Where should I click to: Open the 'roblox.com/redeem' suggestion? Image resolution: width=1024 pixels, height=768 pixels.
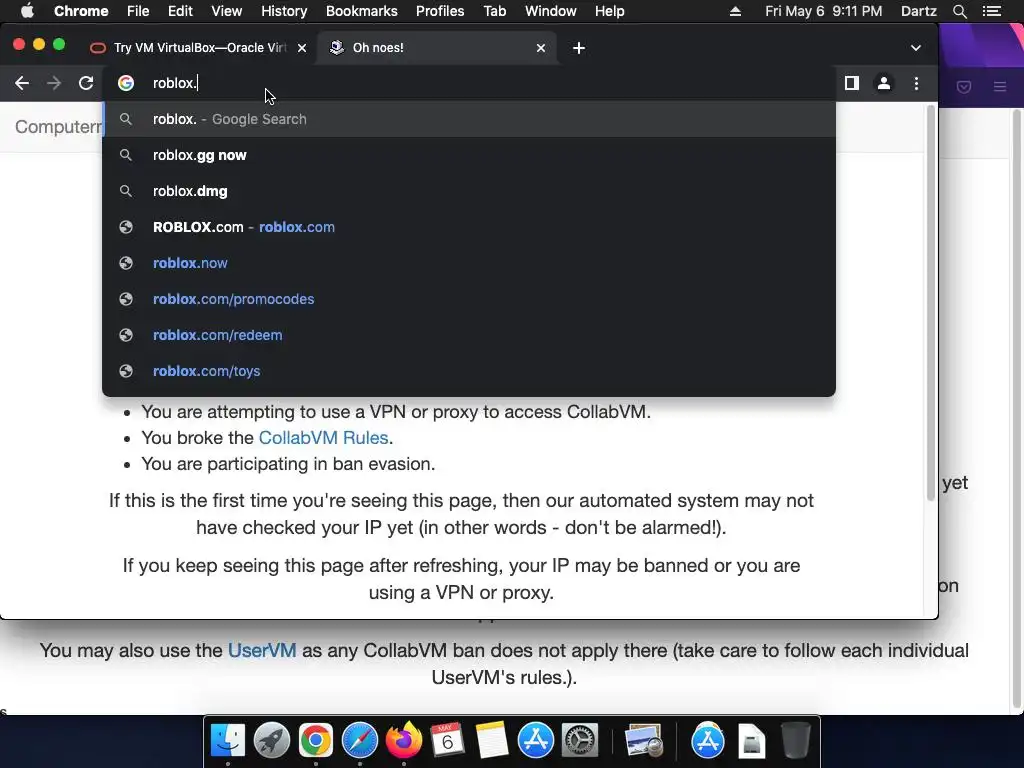coord(469,334)
